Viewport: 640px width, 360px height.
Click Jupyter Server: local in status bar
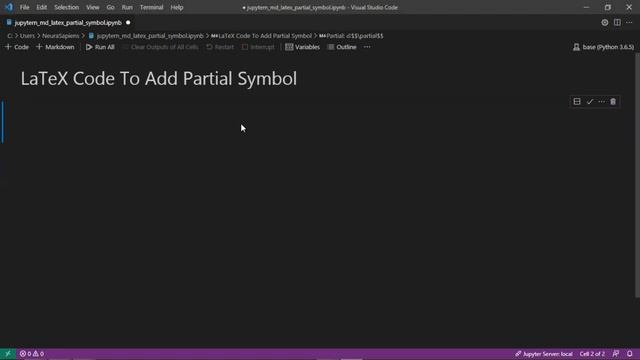tap(544, 354)
